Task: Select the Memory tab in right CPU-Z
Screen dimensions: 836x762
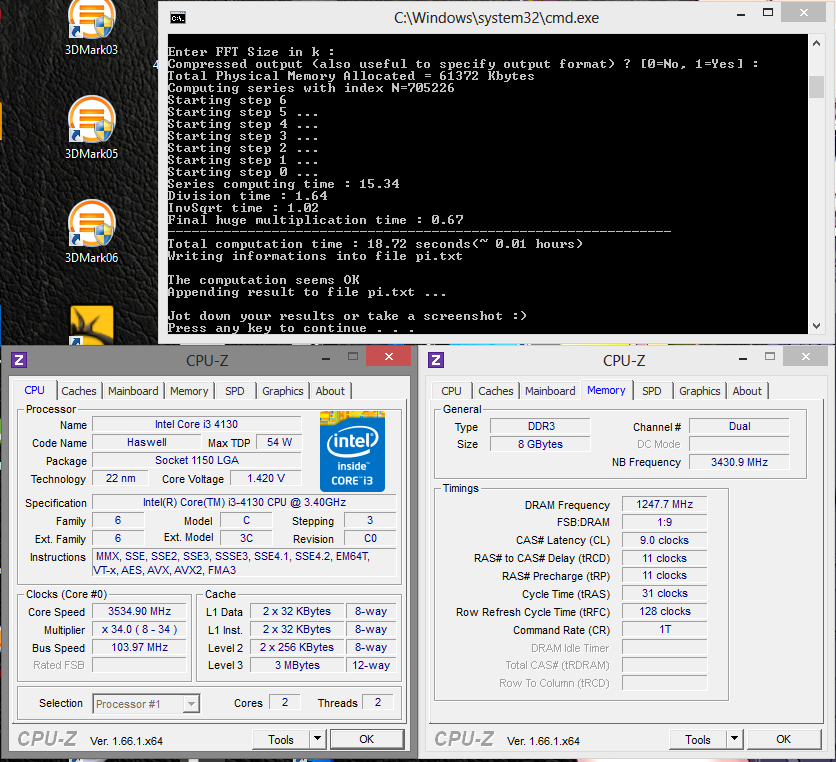Action: click(x=606, y=390)
